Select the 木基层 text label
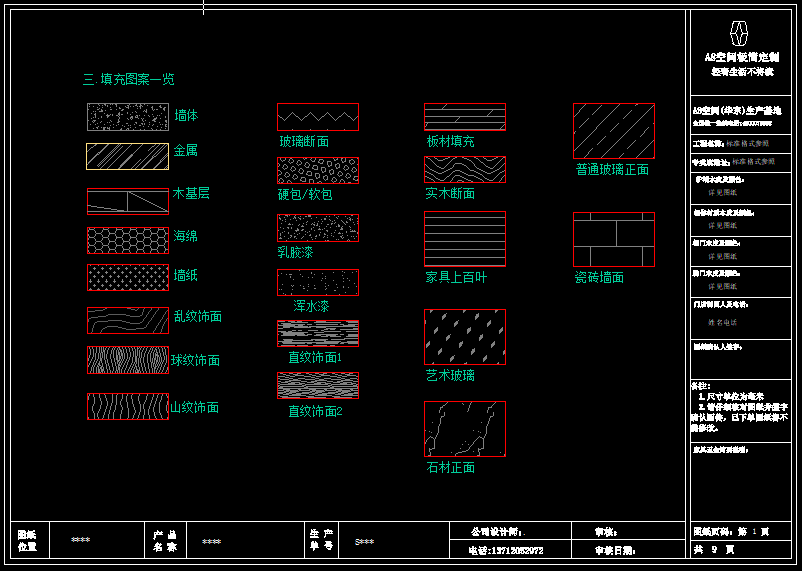Screen dimensions: 802x571 [x=191, y=193]
